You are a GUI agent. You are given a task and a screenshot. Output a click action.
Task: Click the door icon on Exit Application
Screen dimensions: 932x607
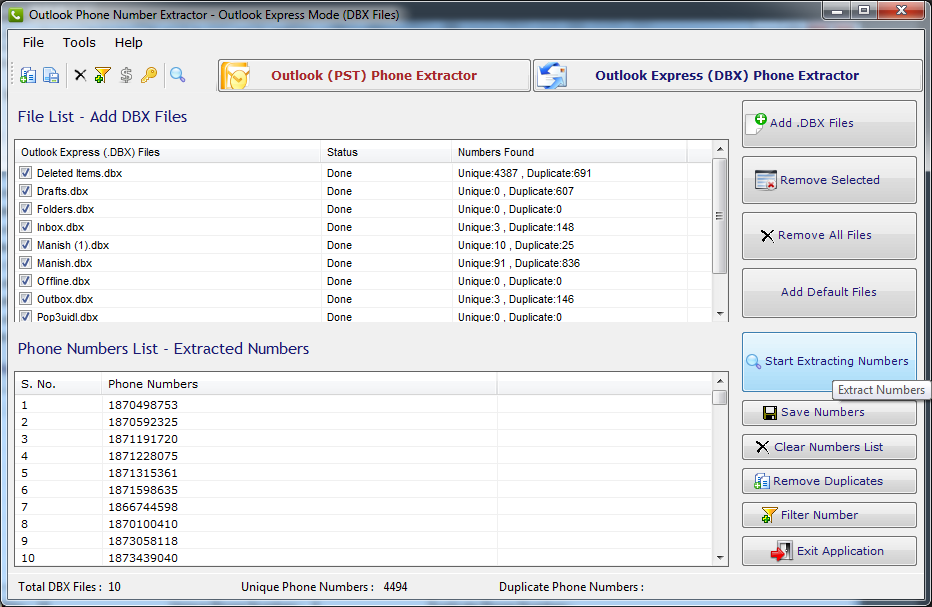pyautogui.click(x=782, y=551)
